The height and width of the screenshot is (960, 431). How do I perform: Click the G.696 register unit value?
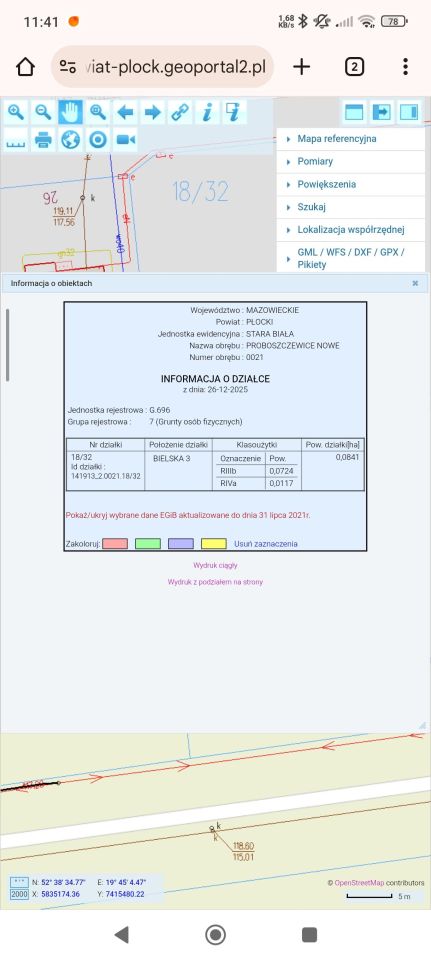(x=160, y=410)
